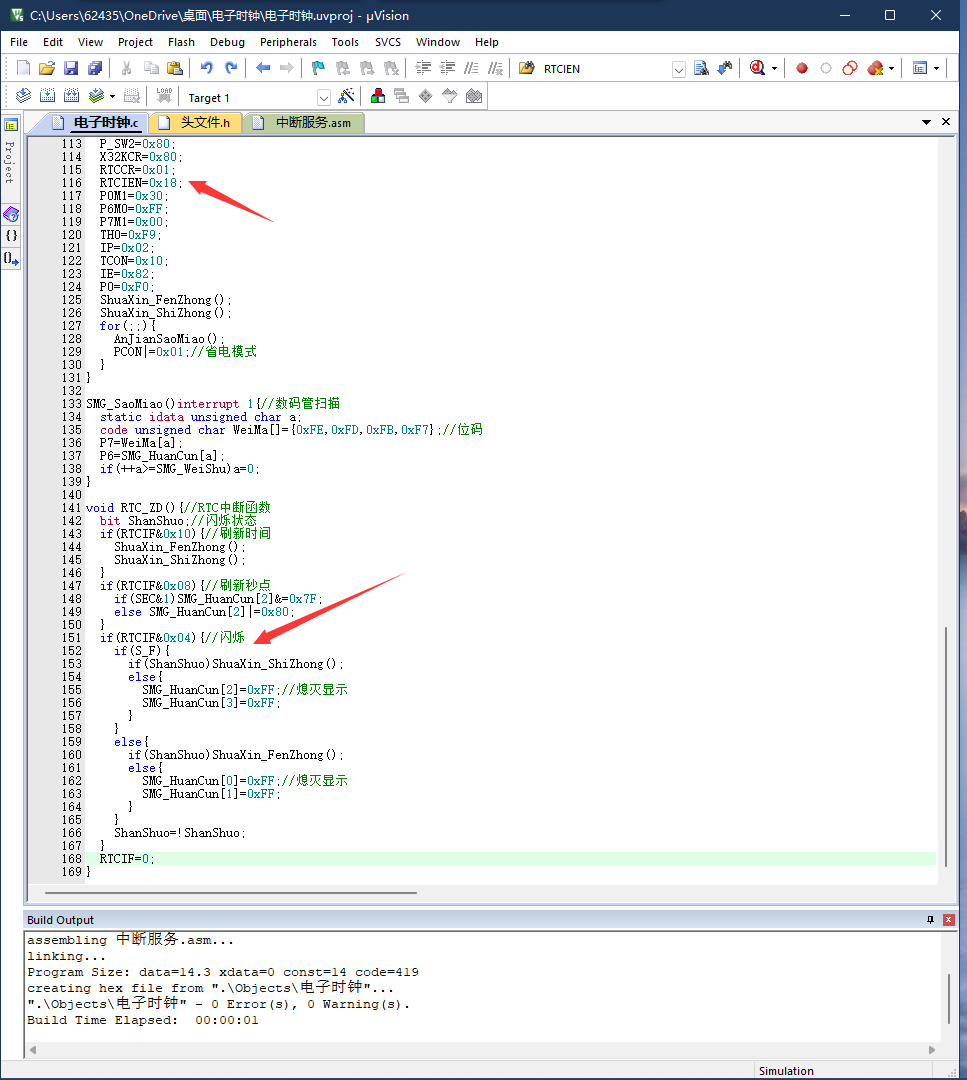Click Find document search icon
The width and height of the screenshot is (967, 1080).
[701, 68]
